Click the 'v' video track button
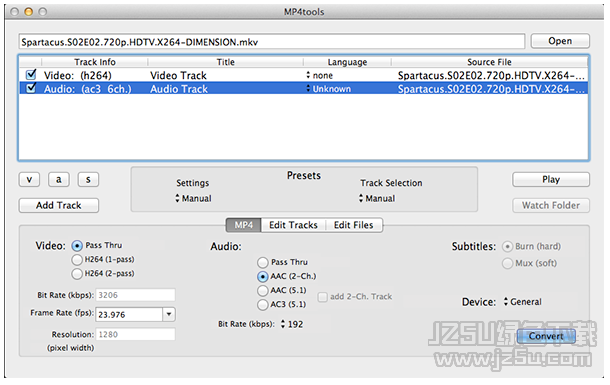The height and width of the screenshot is (385, 610). [x=29, y=179]
